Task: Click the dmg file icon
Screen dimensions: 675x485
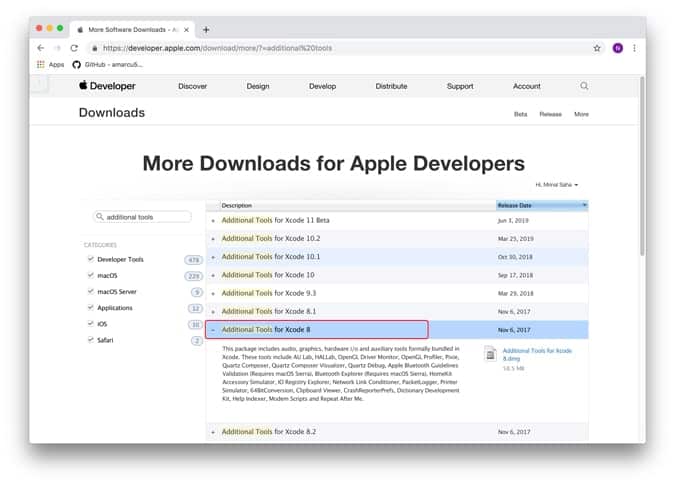Action: pos(490,354)
